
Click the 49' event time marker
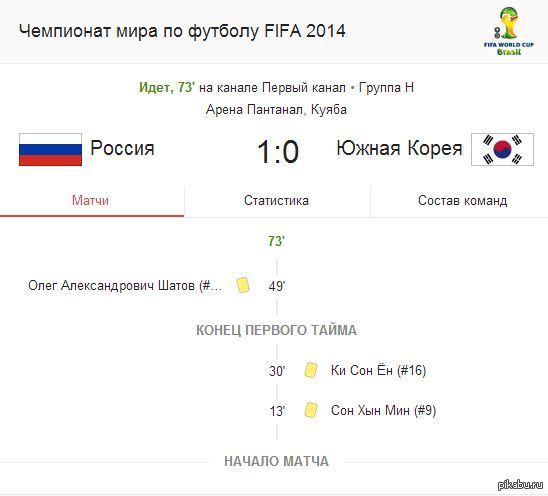click(x=277, y=286)
